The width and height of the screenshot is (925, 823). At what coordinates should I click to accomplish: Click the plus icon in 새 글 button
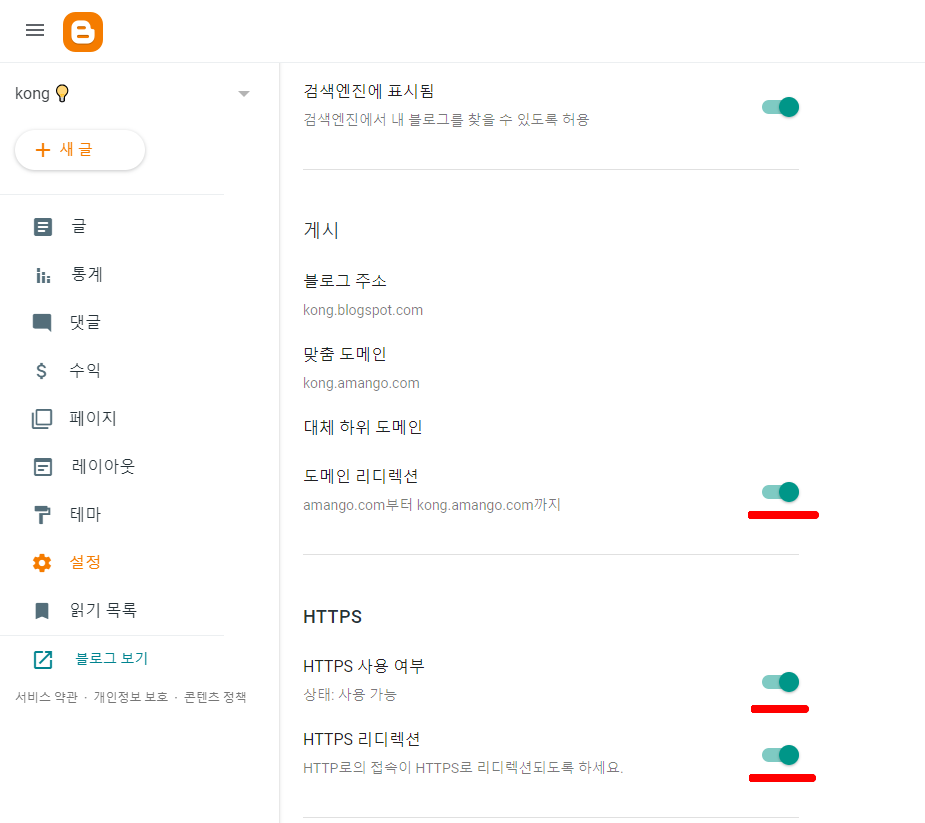42,150
